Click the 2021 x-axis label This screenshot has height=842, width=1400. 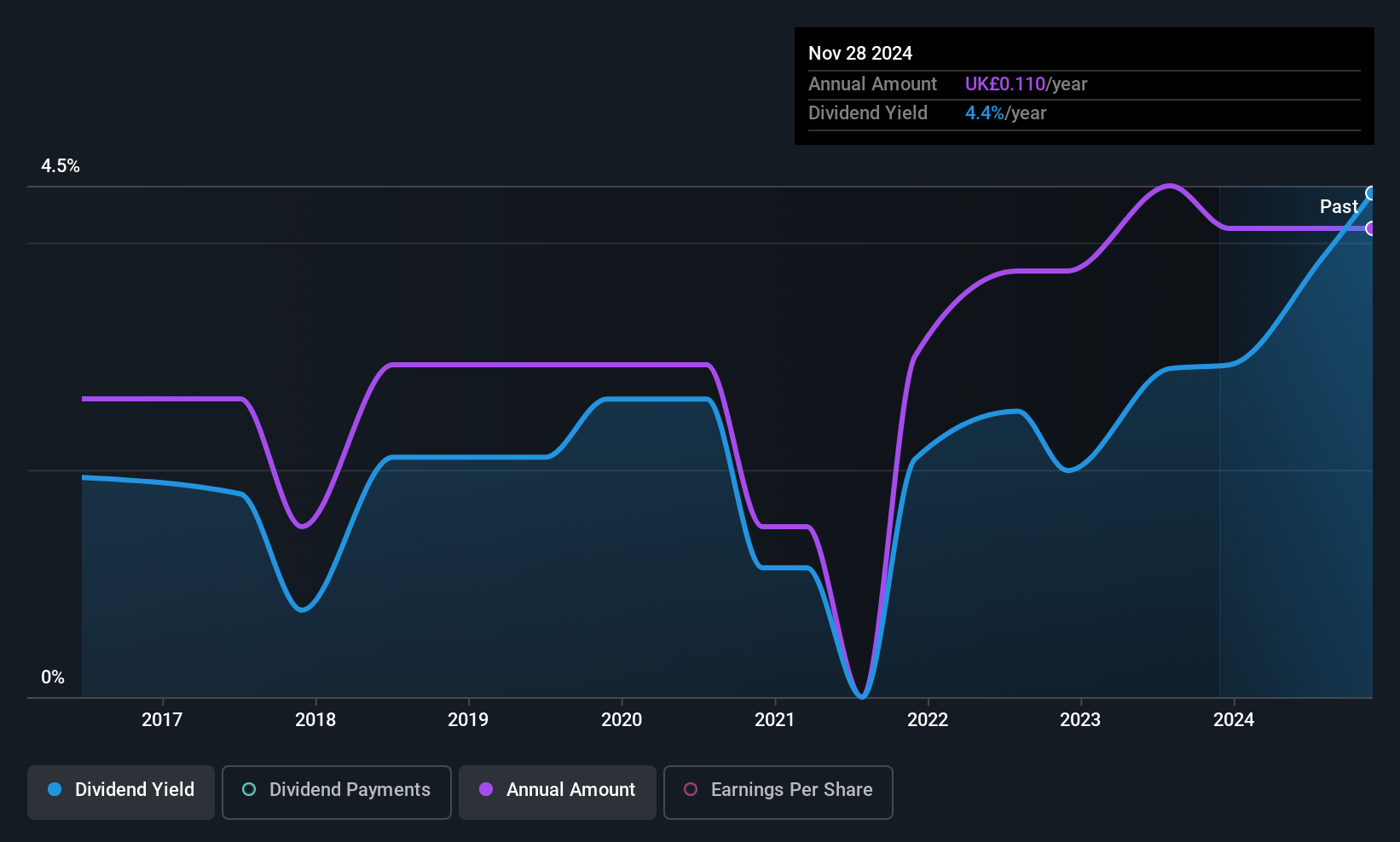(x=775, y=719)
